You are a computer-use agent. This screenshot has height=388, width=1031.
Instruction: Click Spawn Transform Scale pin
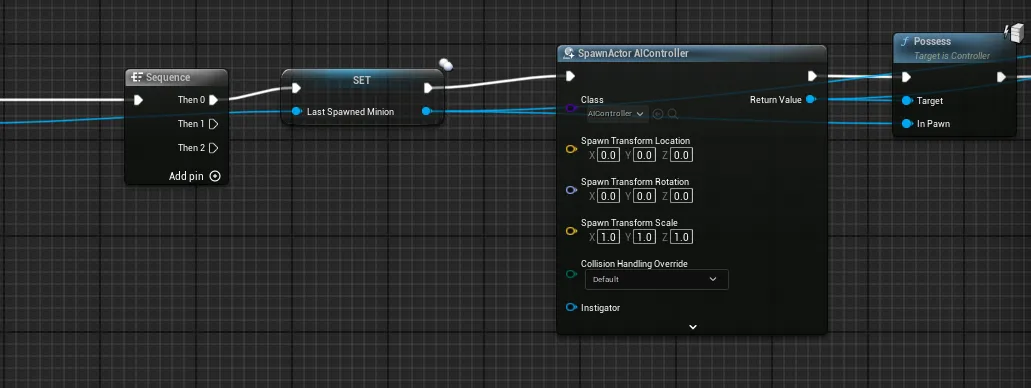point(571,231)
